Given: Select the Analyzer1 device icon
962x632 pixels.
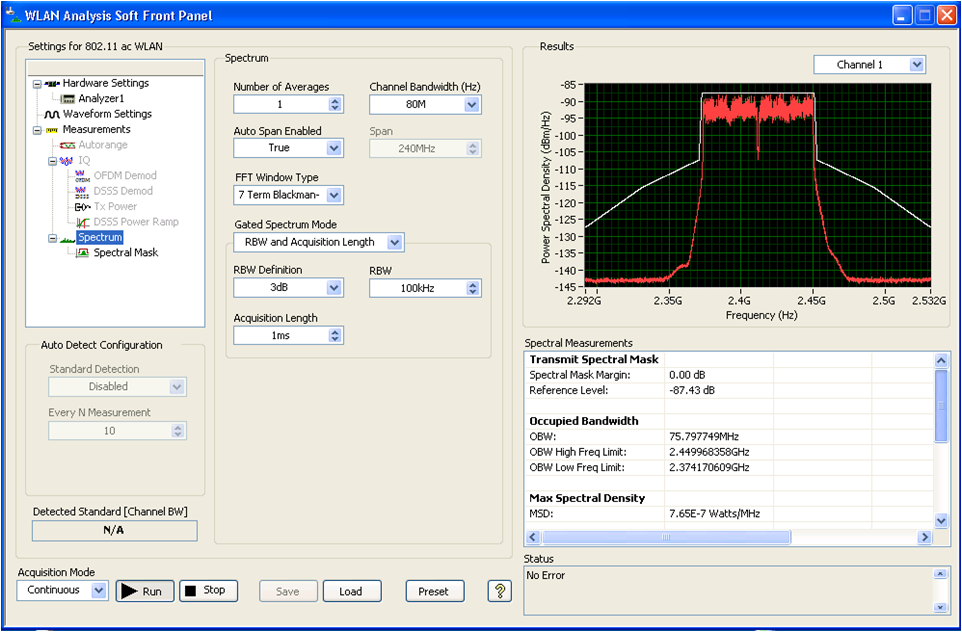Looking at the screenshot, I should tap(67, 99).
